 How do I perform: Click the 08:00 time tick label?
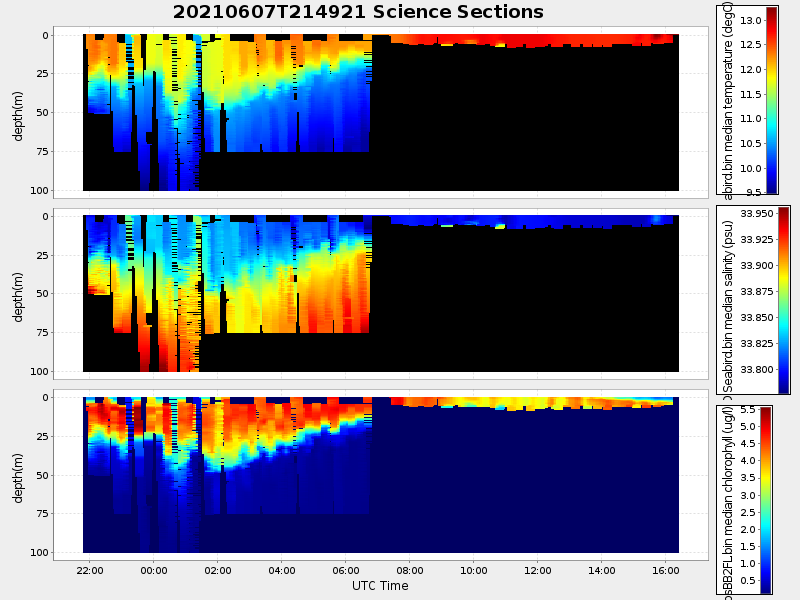(410, 570)
